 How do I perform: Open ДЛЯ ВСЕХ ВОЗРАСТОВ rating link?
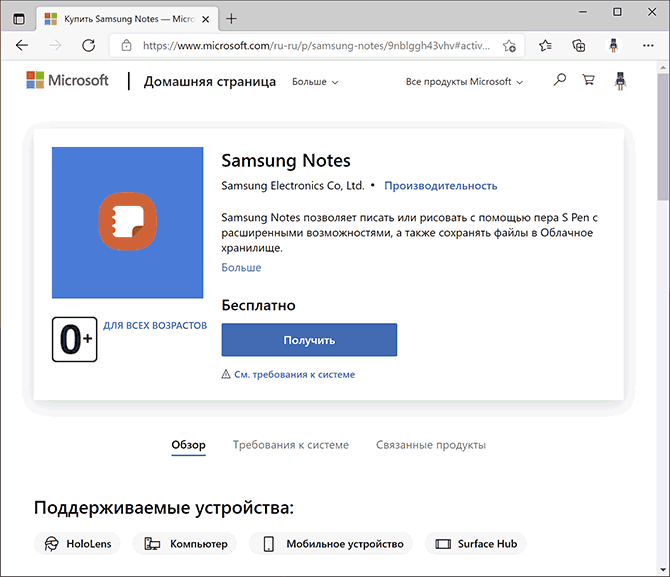pyautogui.click(x=155, y=325)
